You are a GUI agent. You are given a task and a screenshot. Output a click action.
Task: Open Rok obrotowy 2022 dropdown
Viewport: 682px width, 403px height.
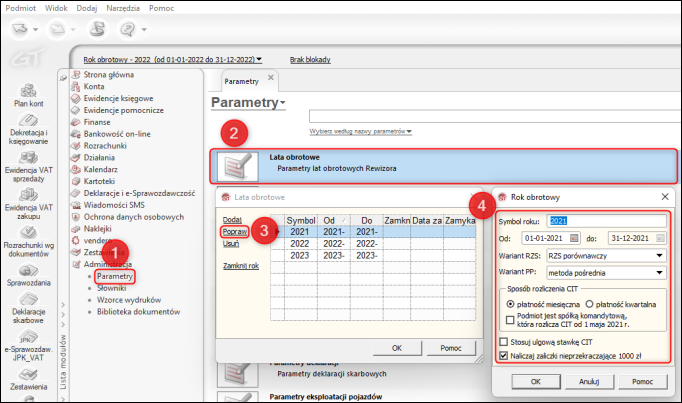pyautogui.click(x=173, y=60)
